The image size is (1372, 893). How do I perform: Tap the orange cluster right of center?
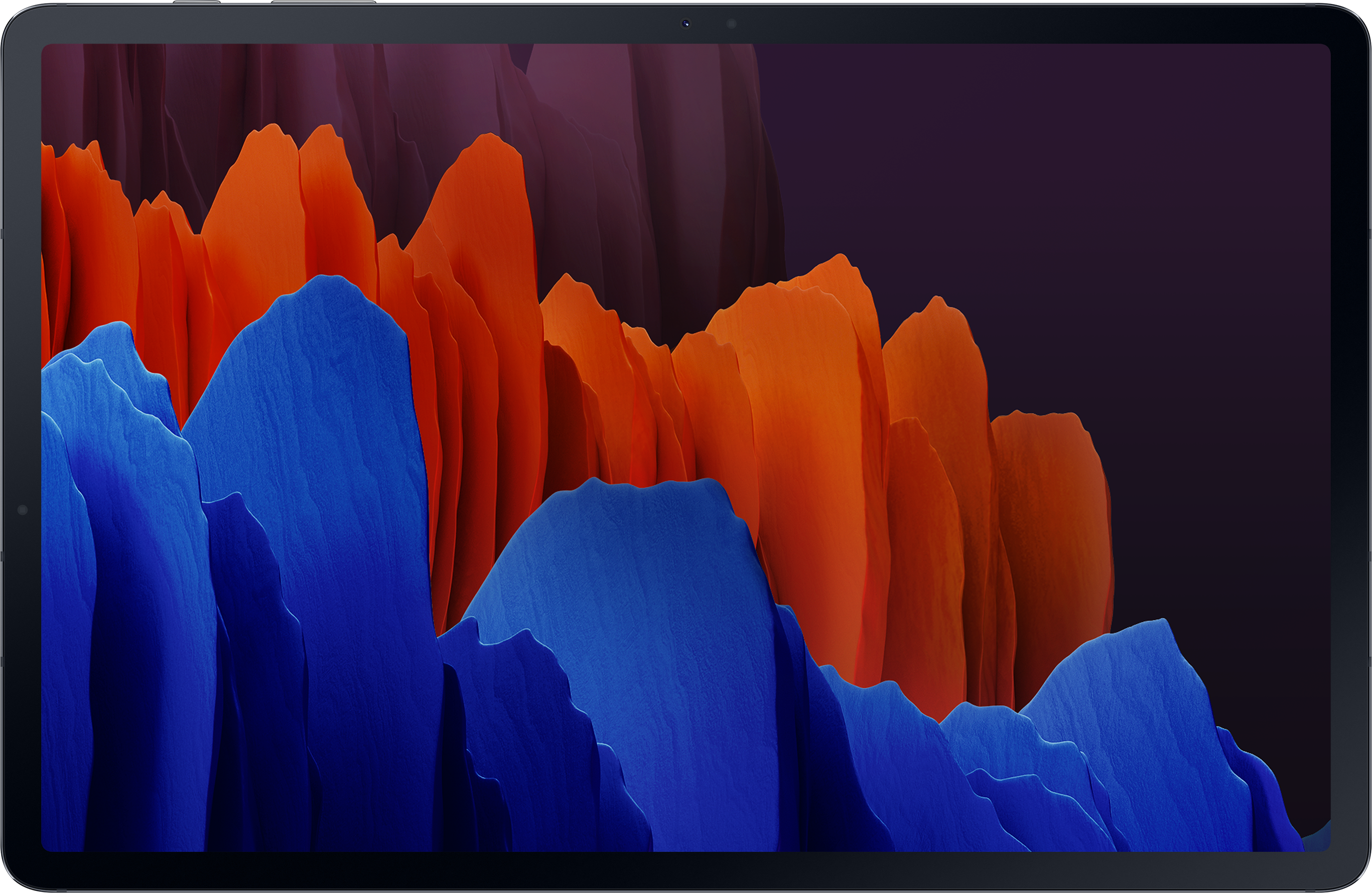(x=807, y=432)
